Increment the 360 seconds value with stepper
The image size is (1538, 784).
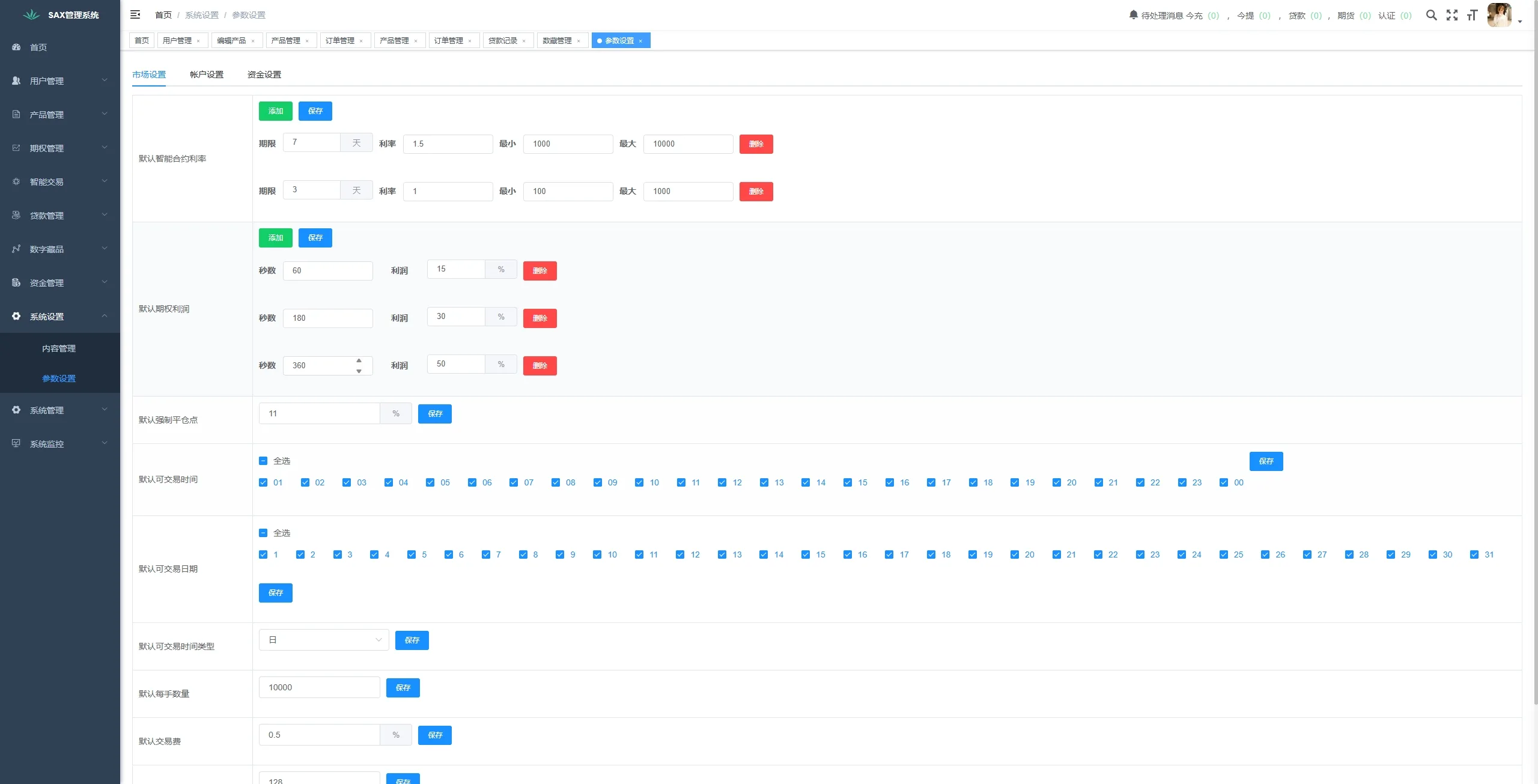click(x=359, y=360)
